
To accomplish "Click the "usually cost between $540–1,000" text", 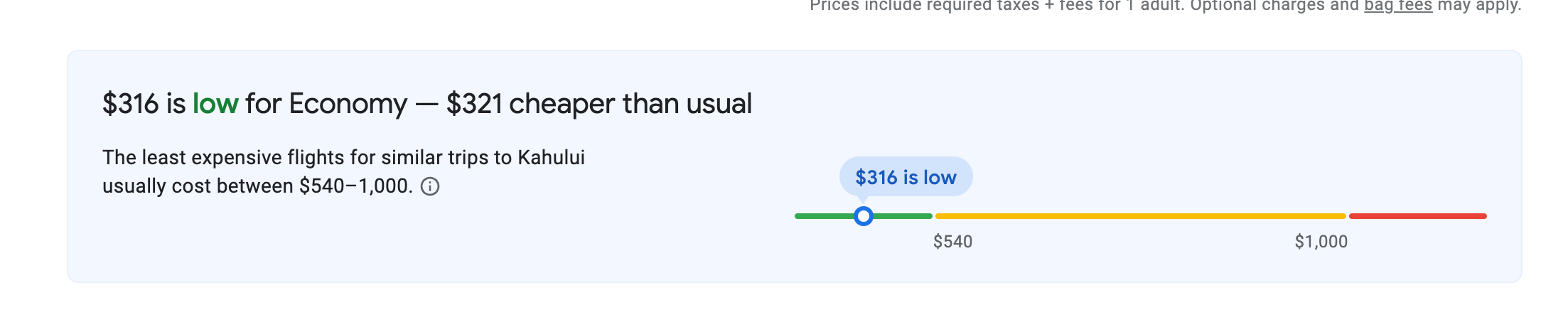I will pos(257,186).
